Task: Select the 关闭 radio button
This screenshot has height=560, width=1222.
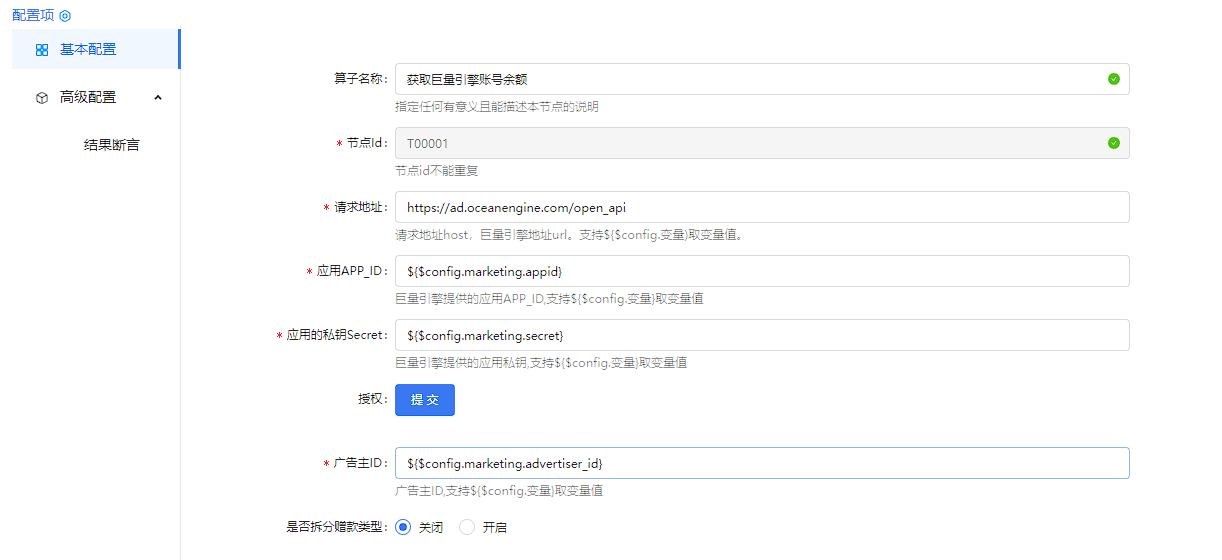Action: [403, 527]
